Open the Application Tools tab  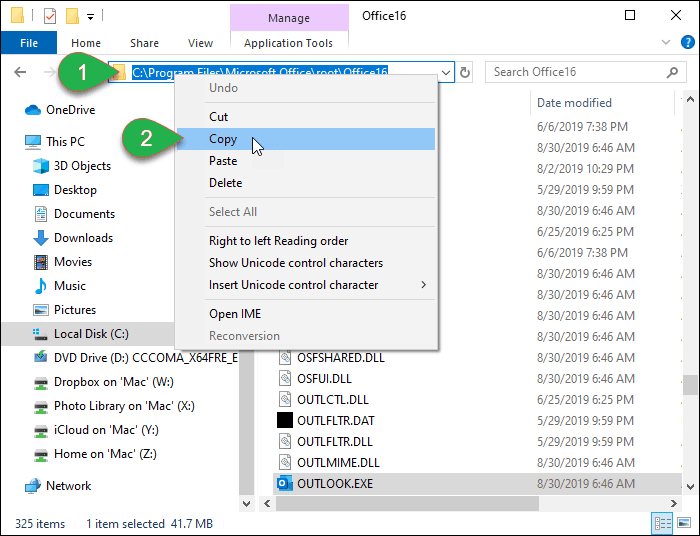pyautogui.click(x=288, y=43)
